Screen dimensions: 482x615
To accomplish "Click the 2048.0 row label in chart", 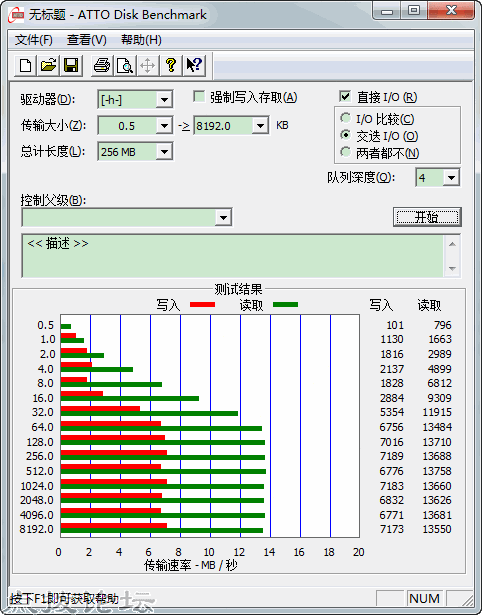I will [37, 500].
